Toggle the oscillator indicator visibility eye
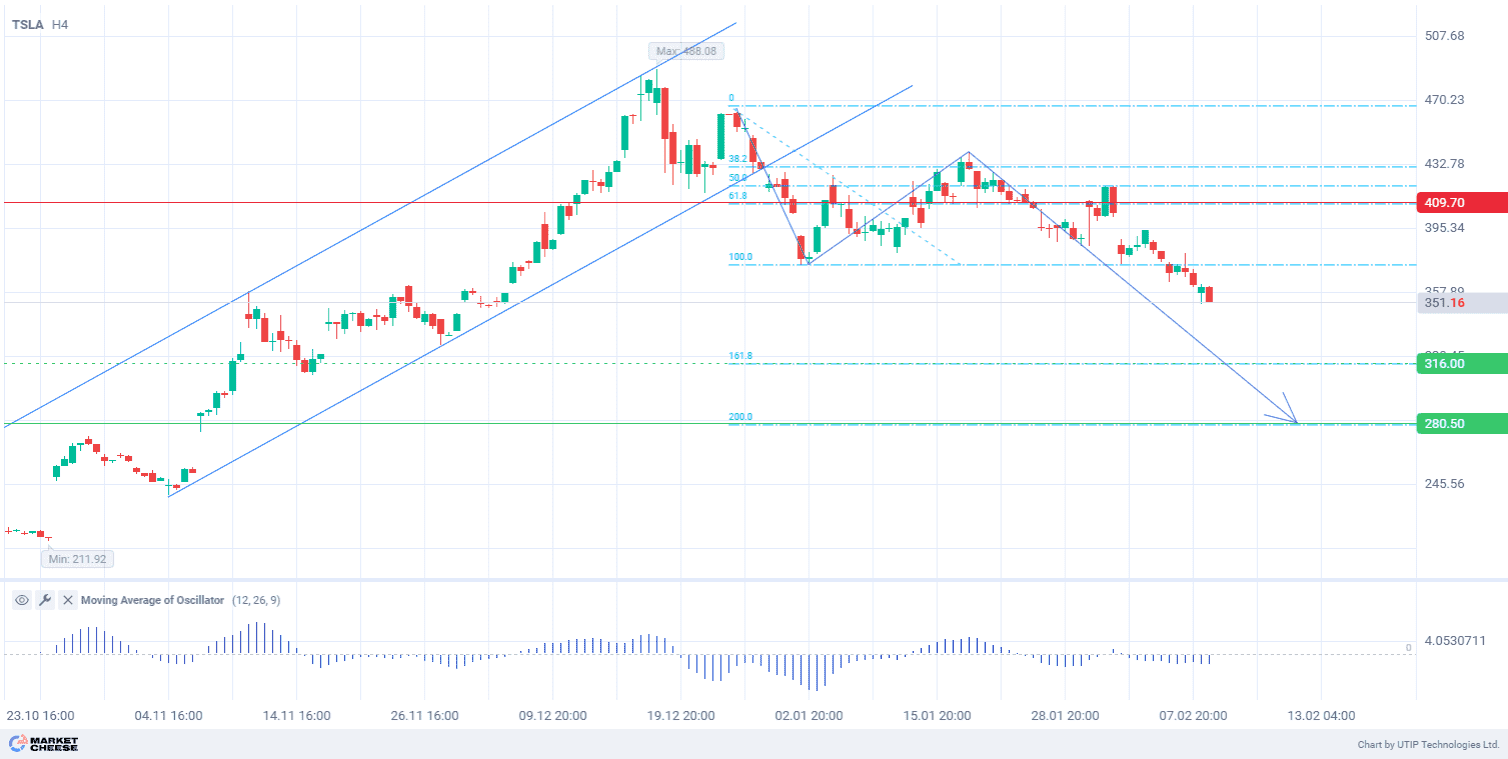Screen dimensions: 1508x759 pos(21,600)
